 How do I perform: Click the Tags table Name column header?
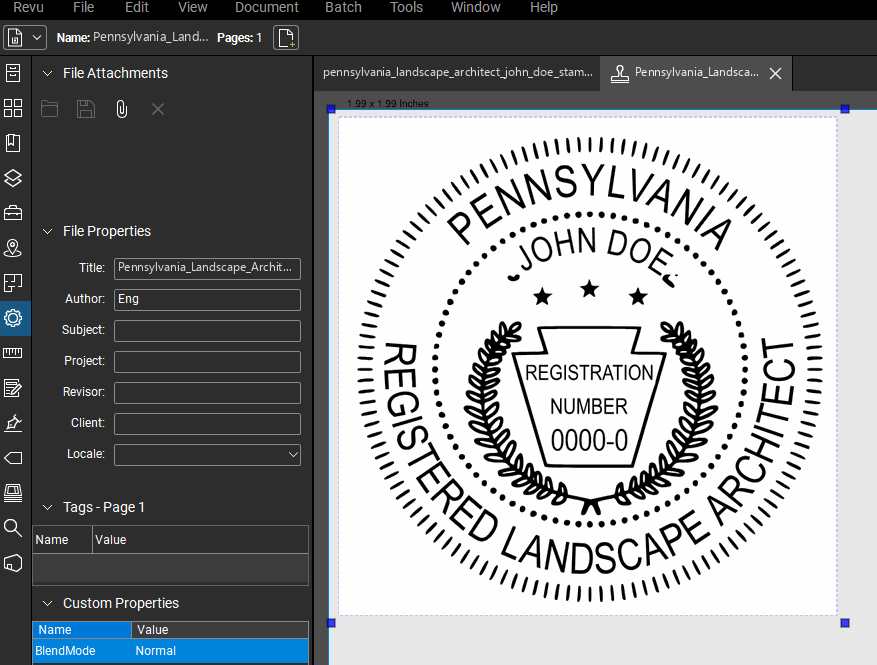[63, 540]
